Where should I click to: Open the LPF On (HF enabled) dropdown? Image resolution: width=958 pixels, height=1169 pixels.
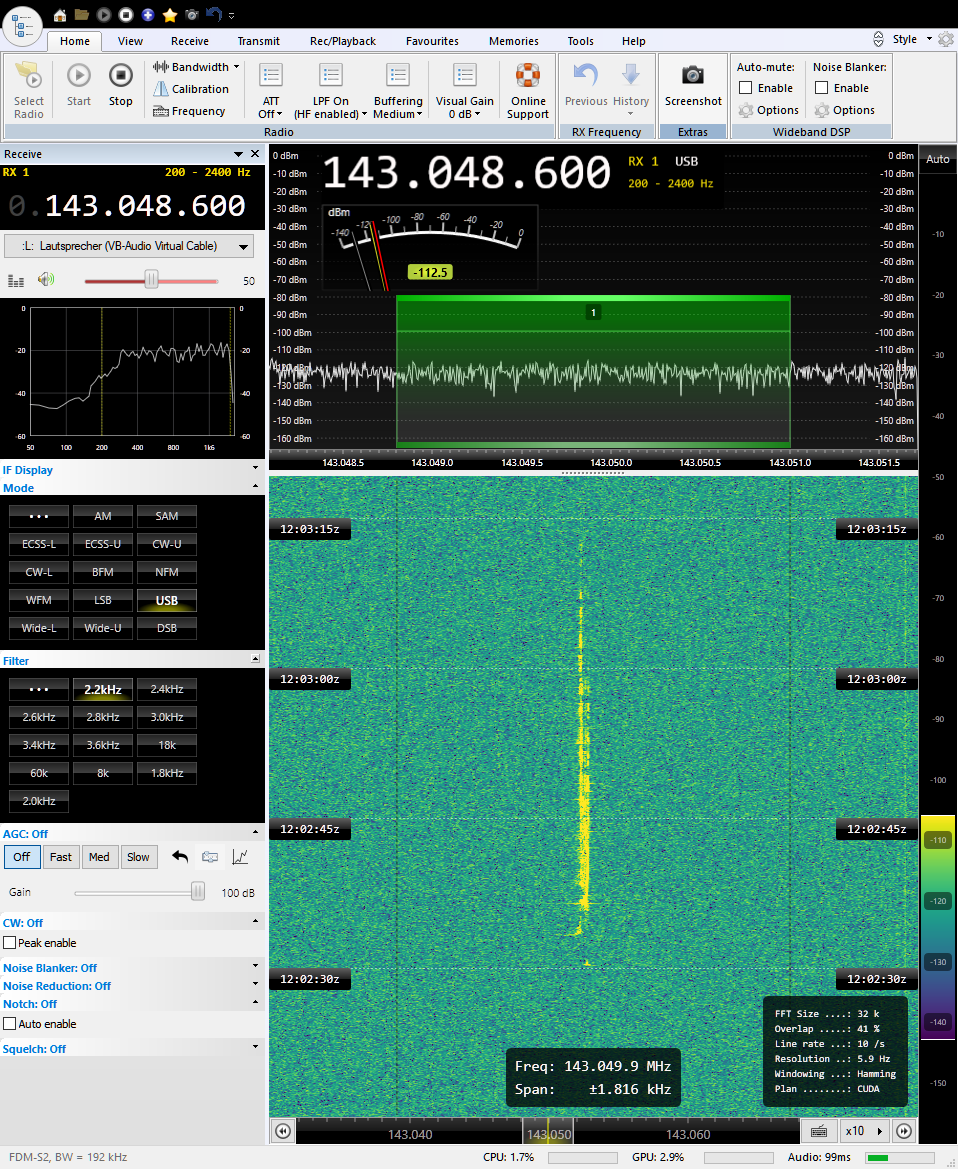coord(330,90)
